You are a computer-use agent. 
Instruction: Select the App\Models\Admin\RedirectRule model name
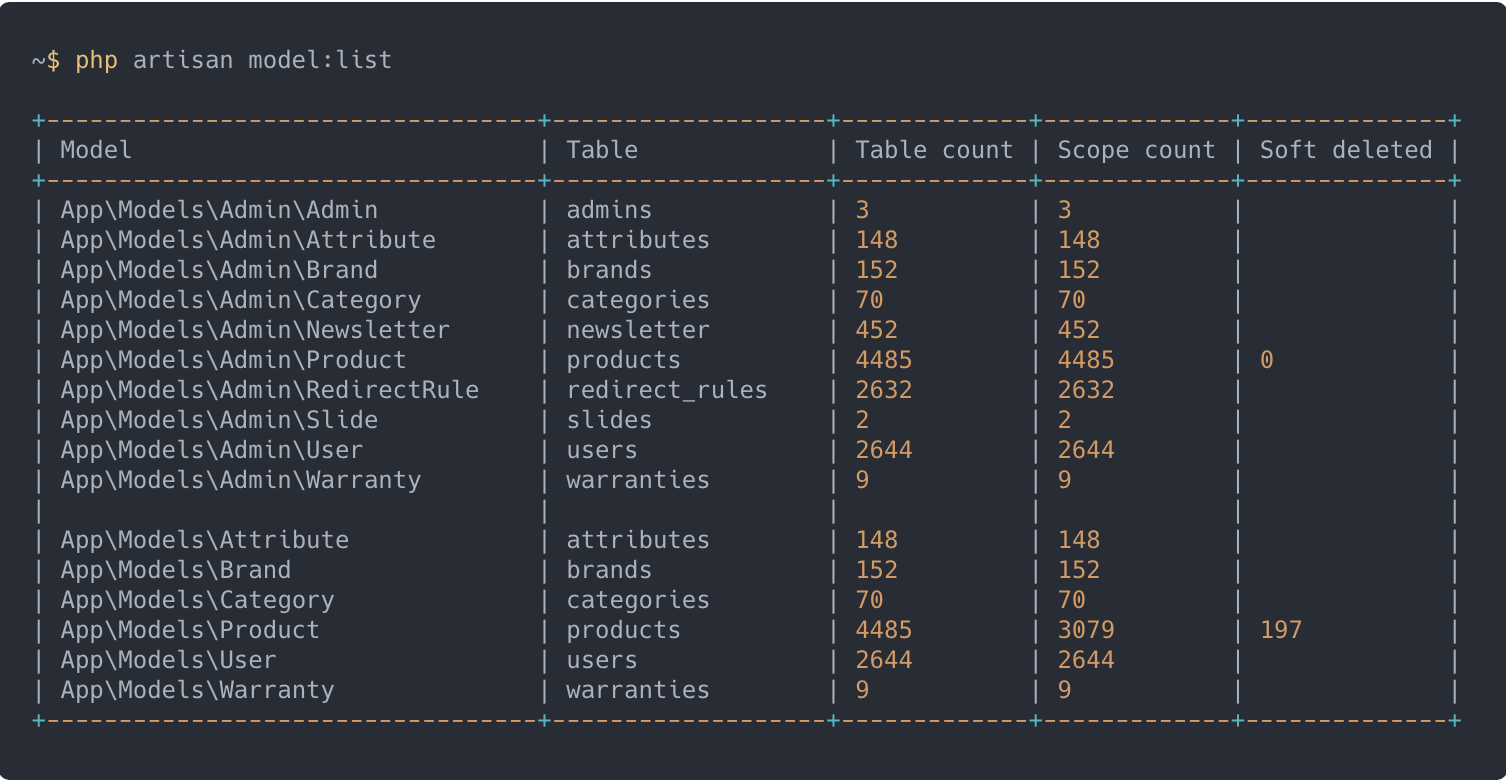click(x=270, y=390)
